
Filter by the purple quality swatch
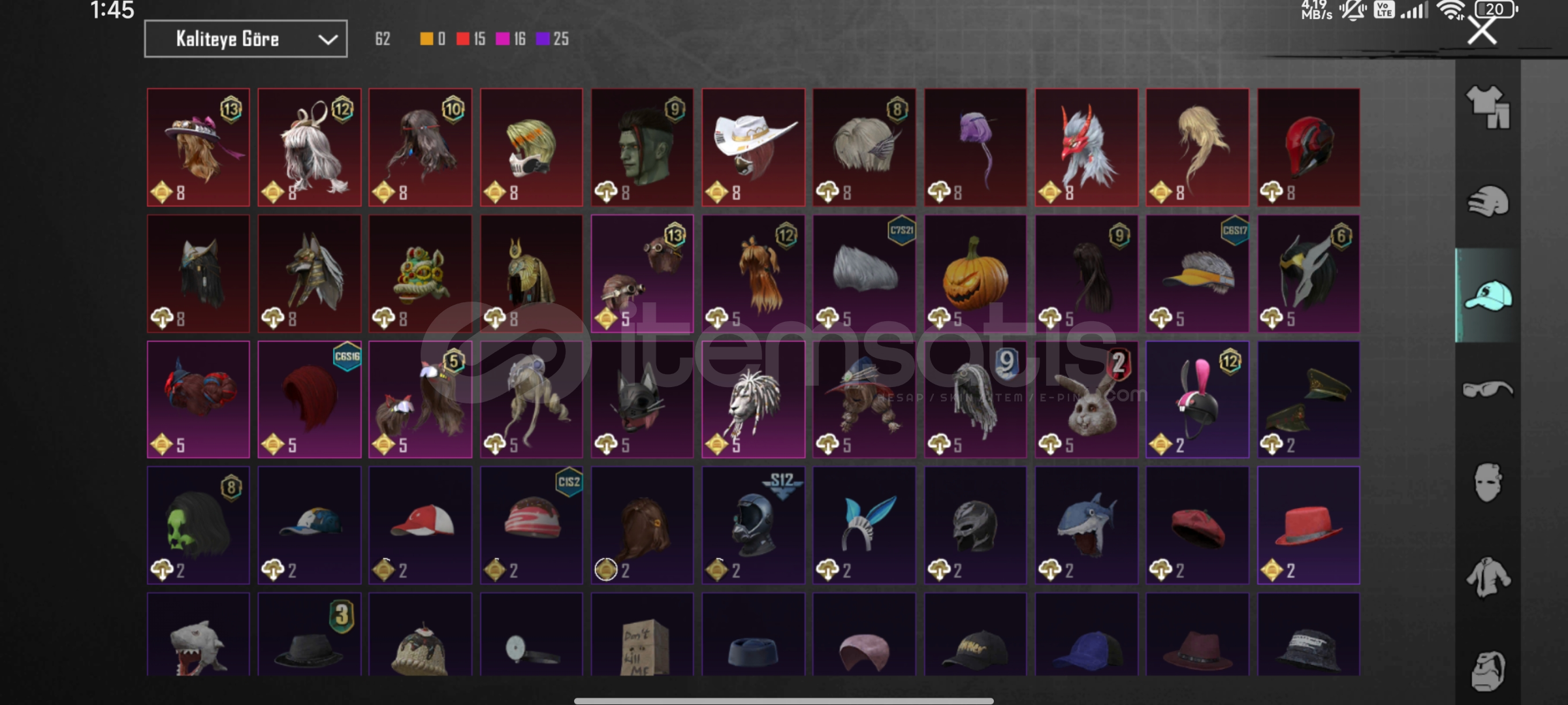(x=552, y=39)
